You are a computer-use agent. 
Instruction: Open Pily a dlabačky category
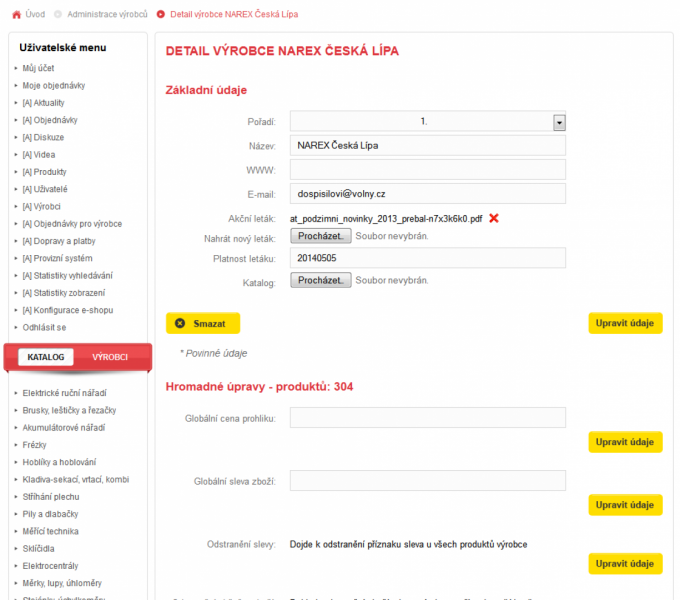50,514
